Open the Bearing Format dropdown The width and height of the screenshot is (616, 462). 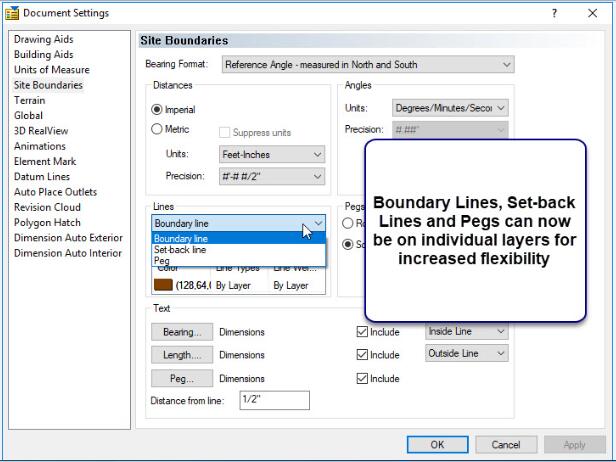(368, 65)
